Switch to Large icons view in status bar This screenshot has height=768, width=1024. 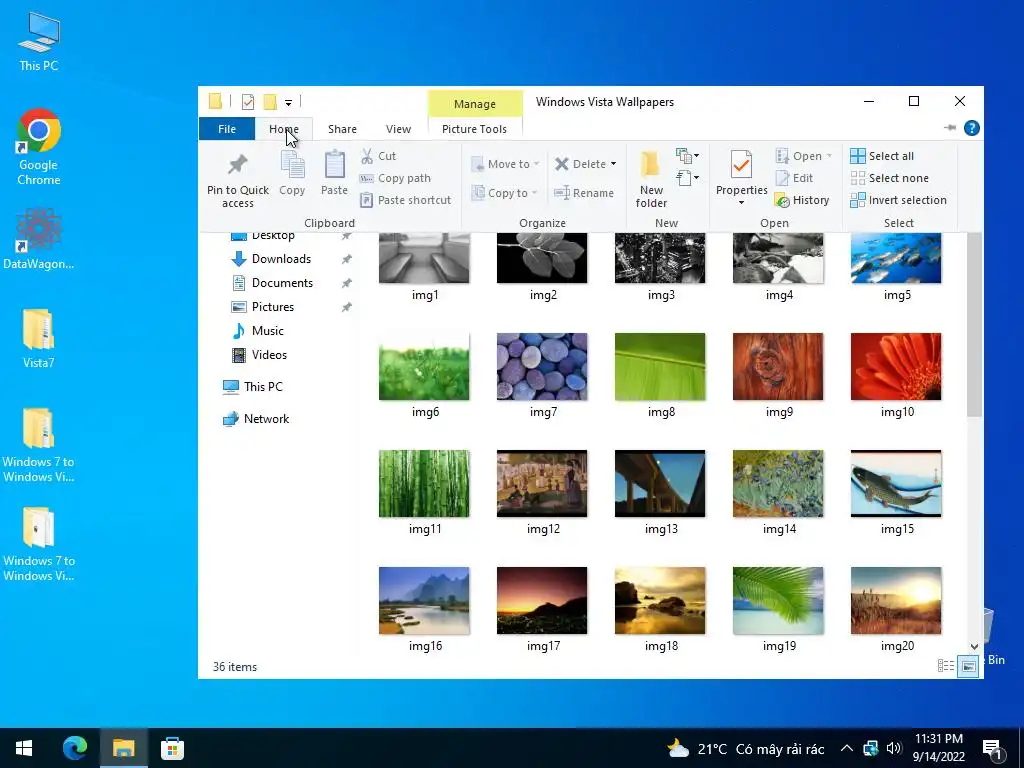click(x=968, y=666)
